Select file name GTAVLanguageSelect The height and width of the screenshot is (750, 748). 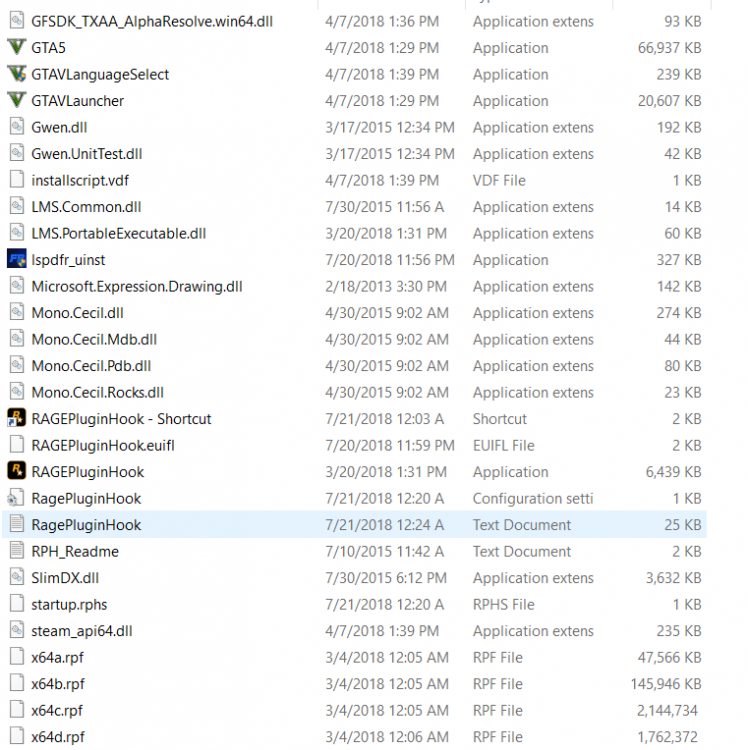100,75
